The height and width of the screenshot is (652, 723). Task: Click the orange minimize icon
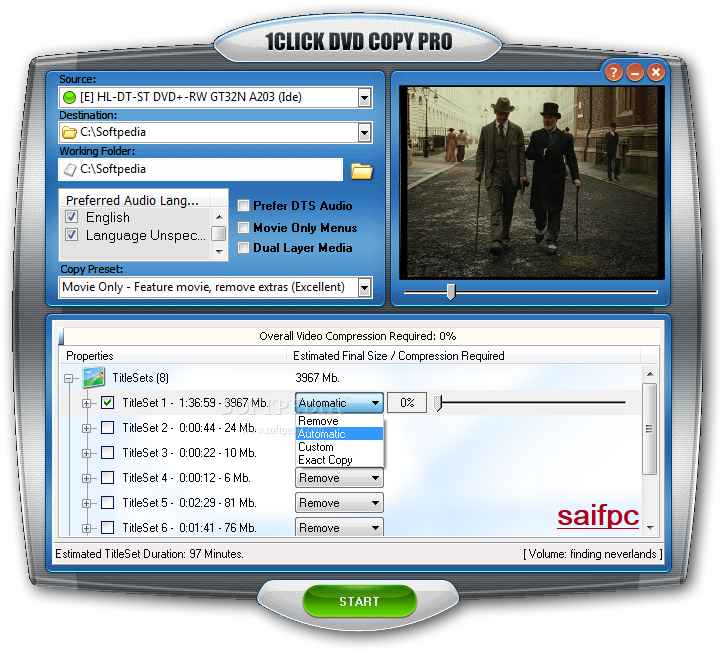pyautogui.click(x=635, y=72)
